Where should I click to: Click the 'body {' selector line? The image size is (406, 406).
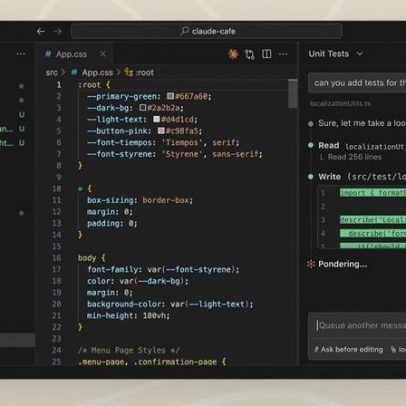pos(92,258)
